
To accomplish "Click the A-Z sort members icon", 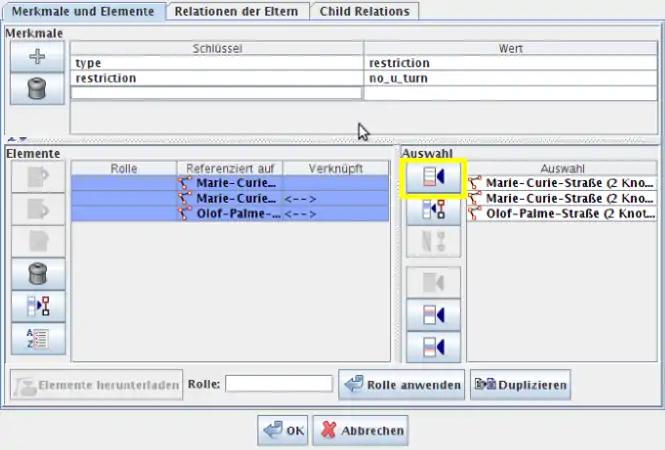I will [x=36, y=337].
